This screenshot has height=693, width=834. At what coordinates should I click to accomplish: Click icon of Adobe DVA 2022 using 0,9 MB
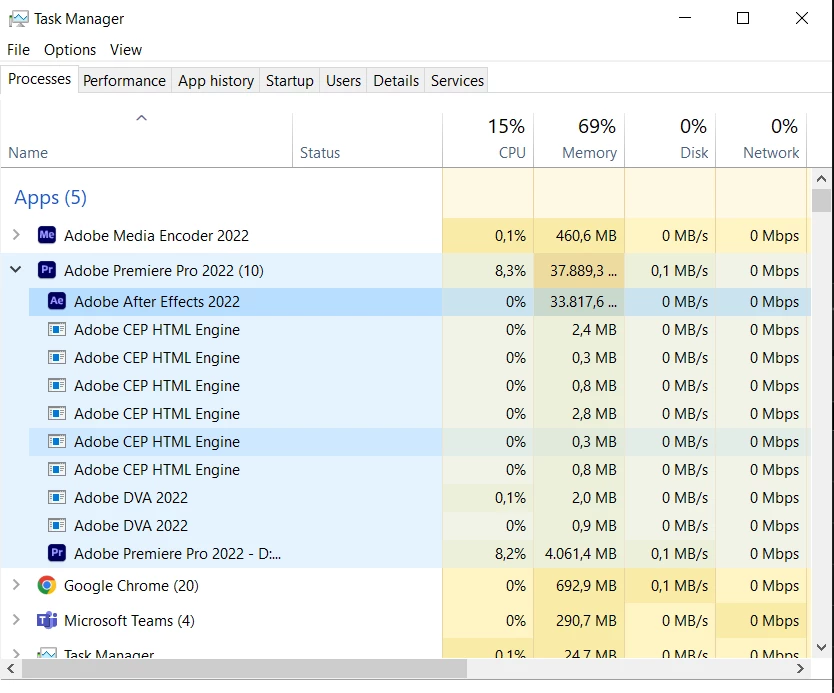pyautogui.click(x=57, y=525)
